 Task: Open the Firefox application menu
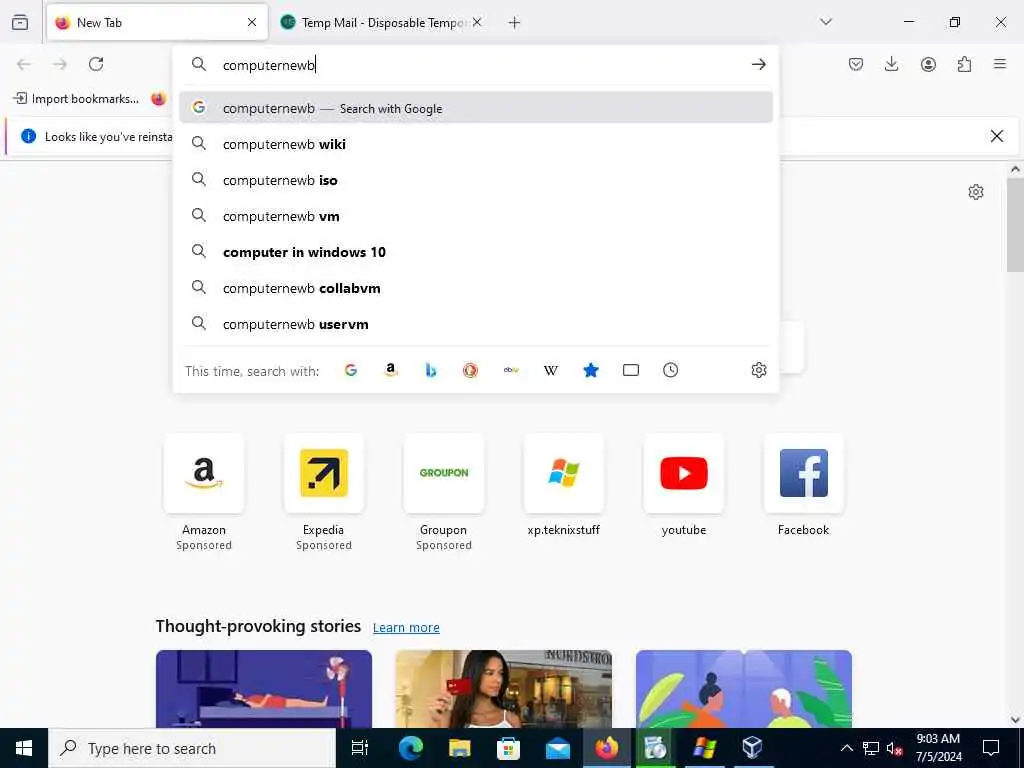[1000, 64]
